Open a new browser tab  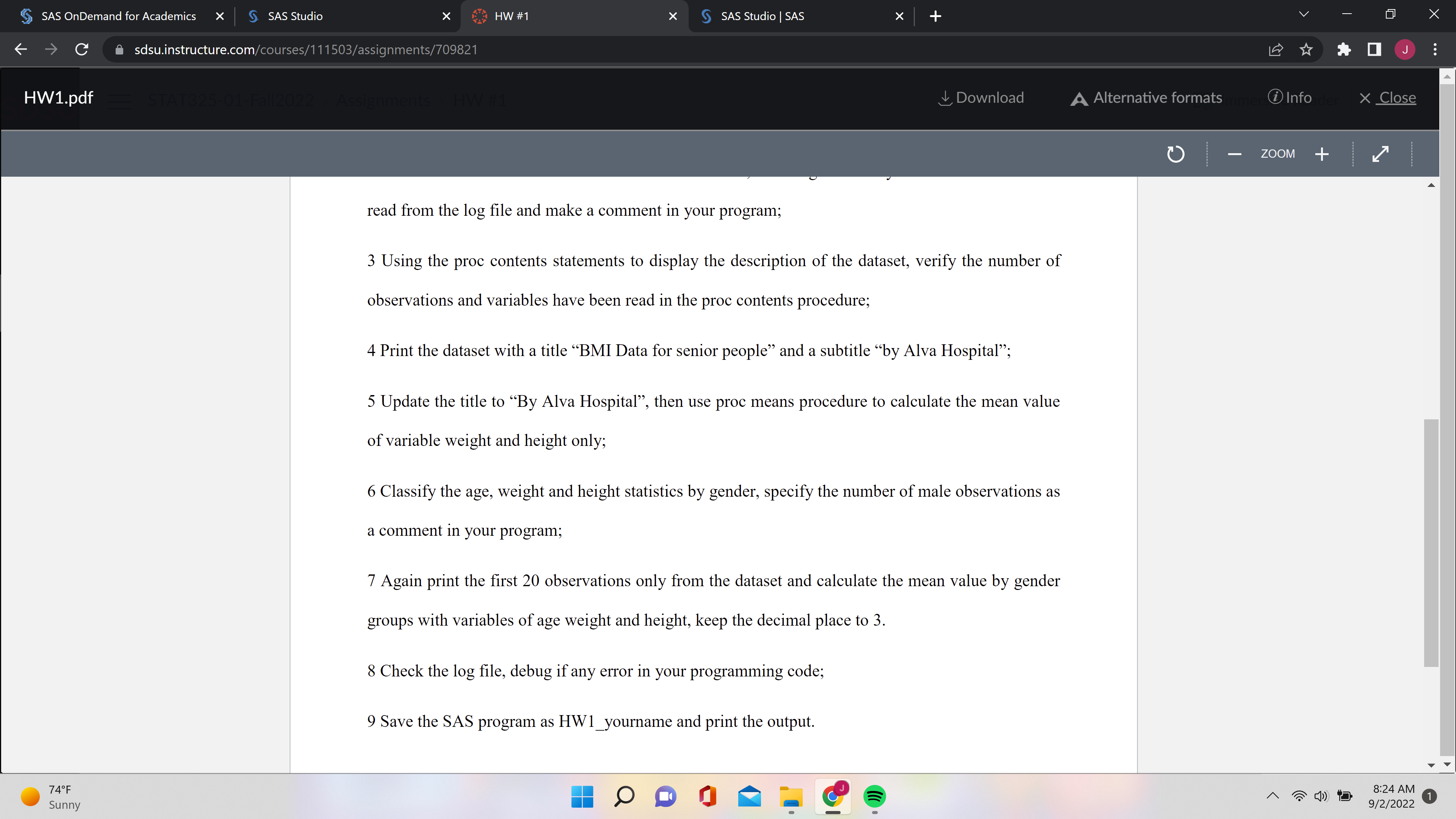coord(935,16)
